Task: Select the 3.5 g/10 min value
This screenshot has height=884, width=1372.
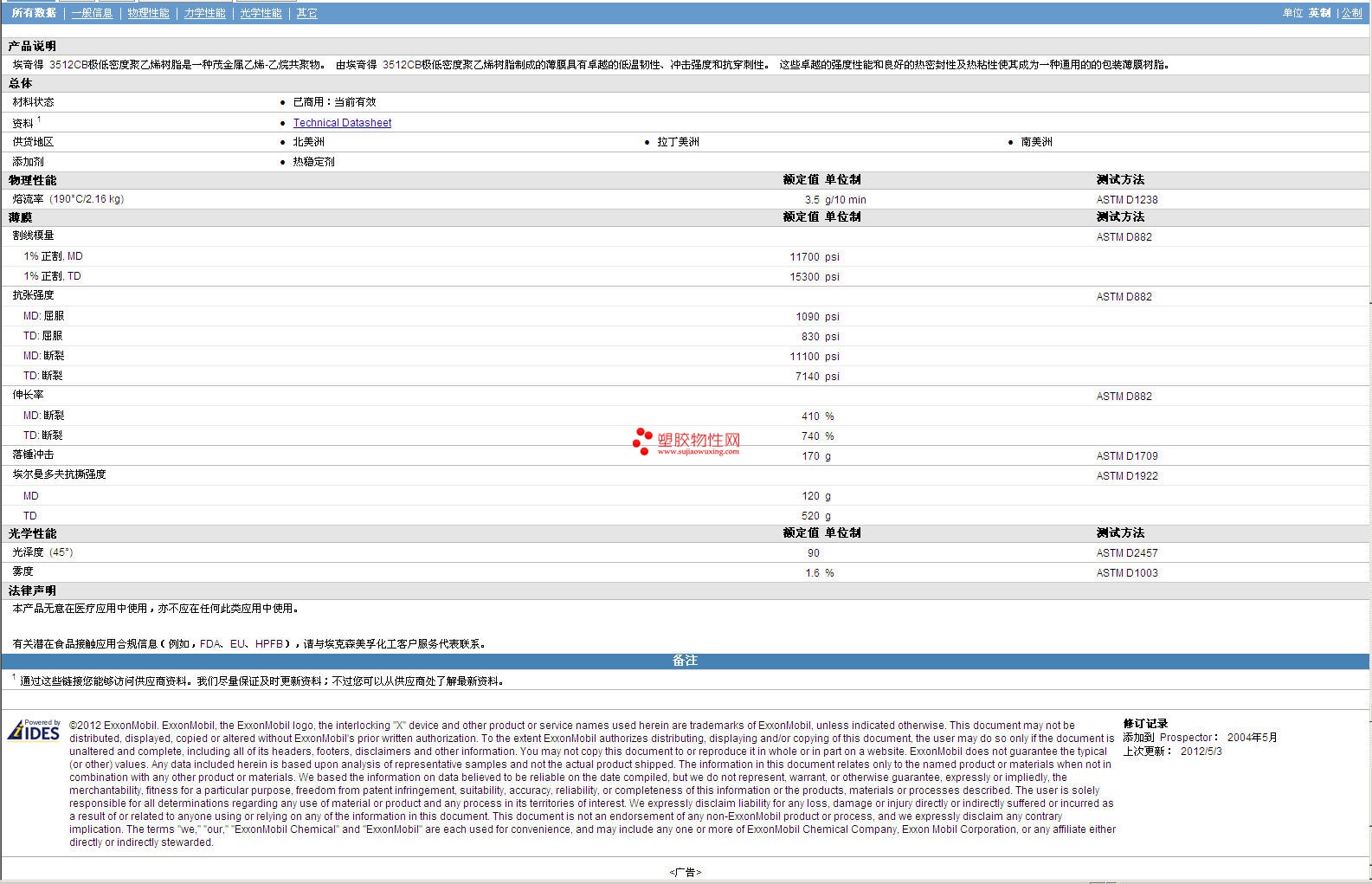Action: [834, 200]
